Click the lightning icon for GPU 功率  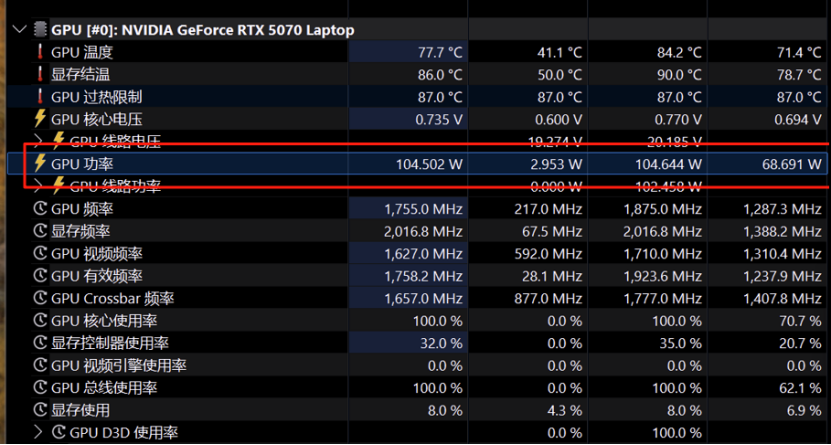point(40,164)
